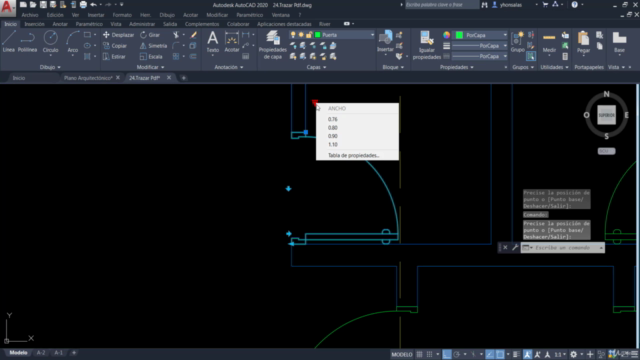Click the Simetría mirror tool

click(153, 46)
